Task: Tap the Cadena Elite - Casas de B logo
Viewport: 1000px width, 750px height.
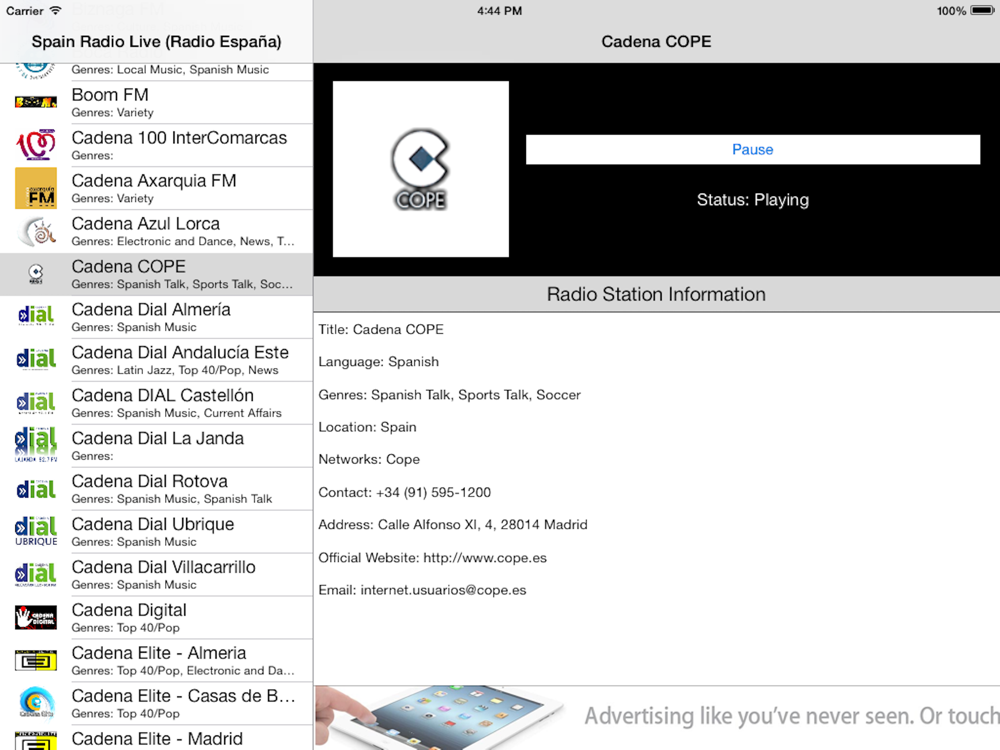Action: pyautogui.click(x=36, y=703)
